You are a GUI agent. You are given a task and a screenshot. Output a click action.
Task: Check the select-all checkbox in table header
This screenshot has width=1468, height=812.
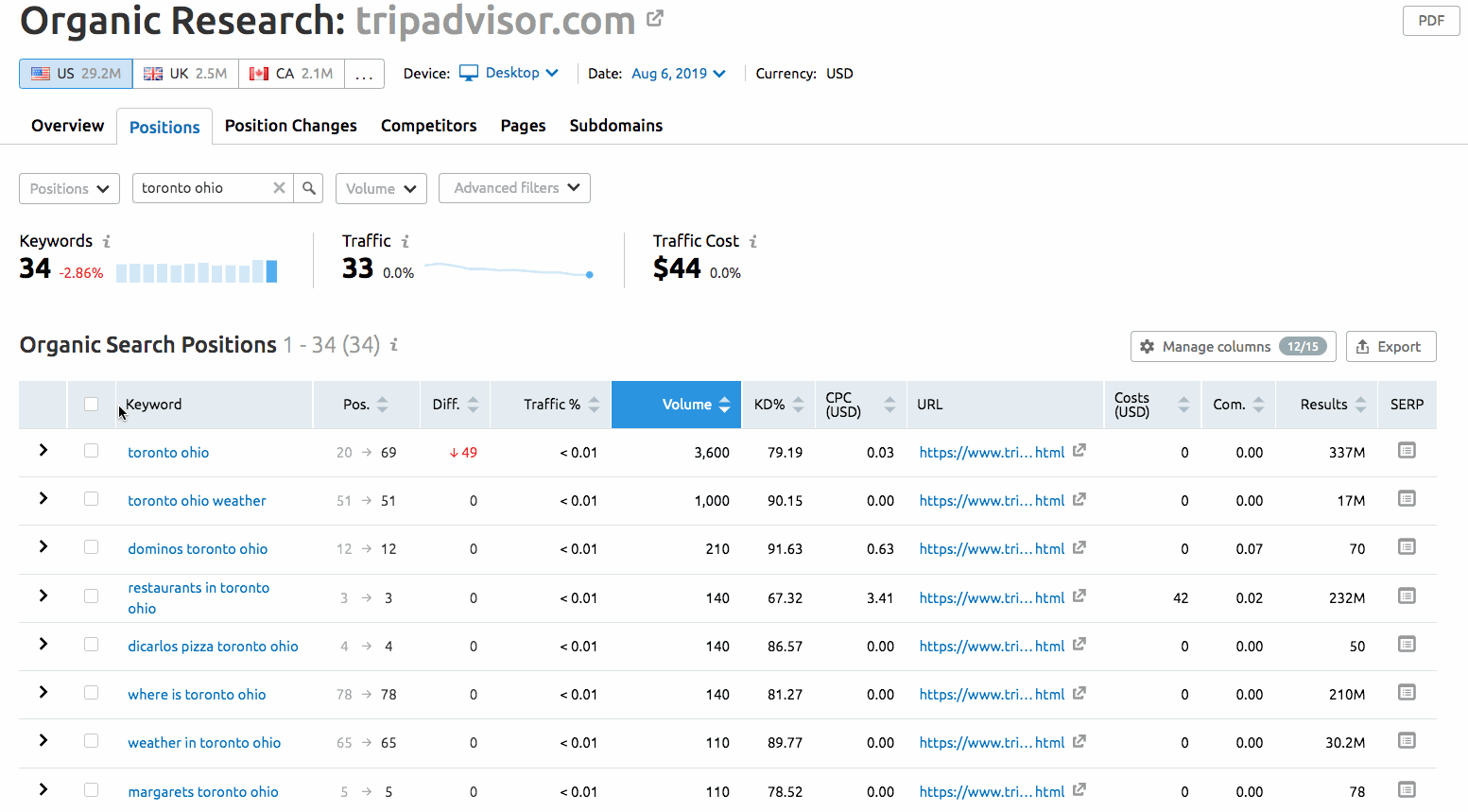pos(91,405)
